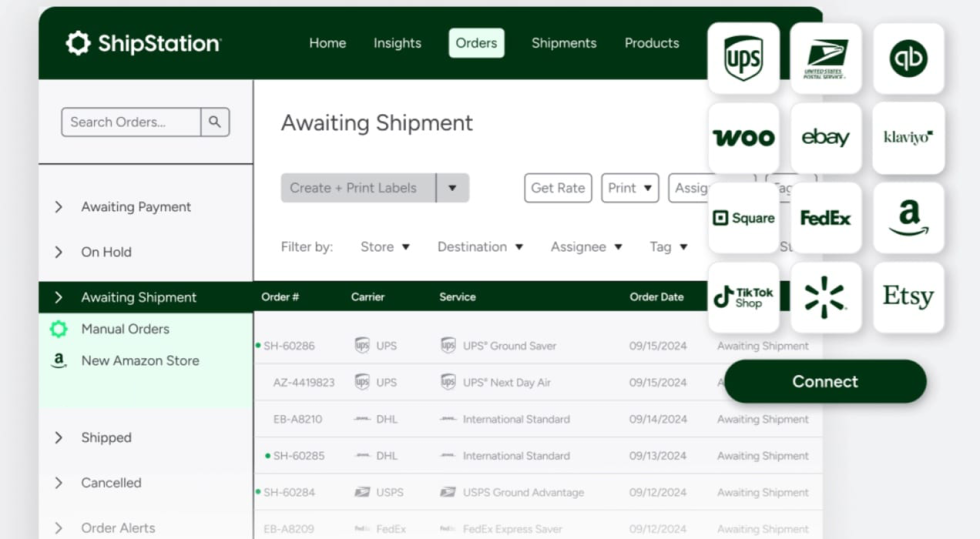Pick the Klaviyo integration tile
The image size is (980, 539).
point(908,138)
